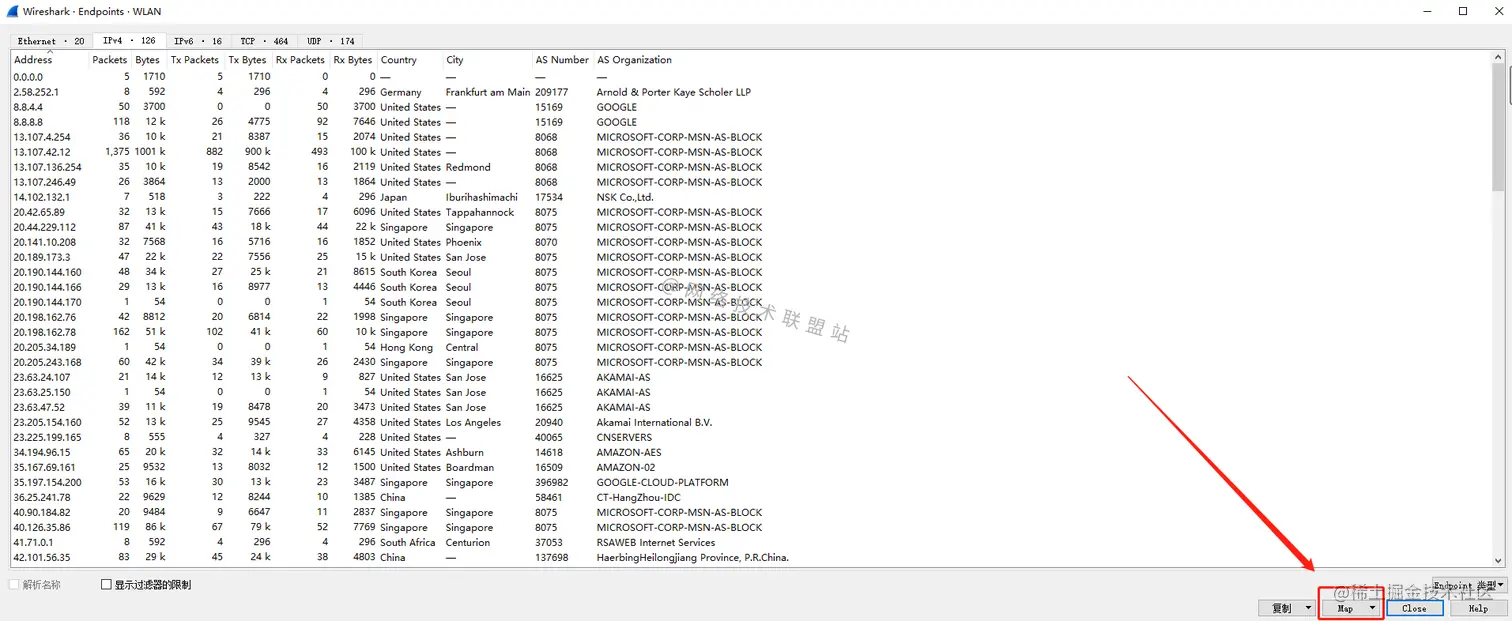
Task: Click the Wireshark fin icon in title bar
Action: 12,11
